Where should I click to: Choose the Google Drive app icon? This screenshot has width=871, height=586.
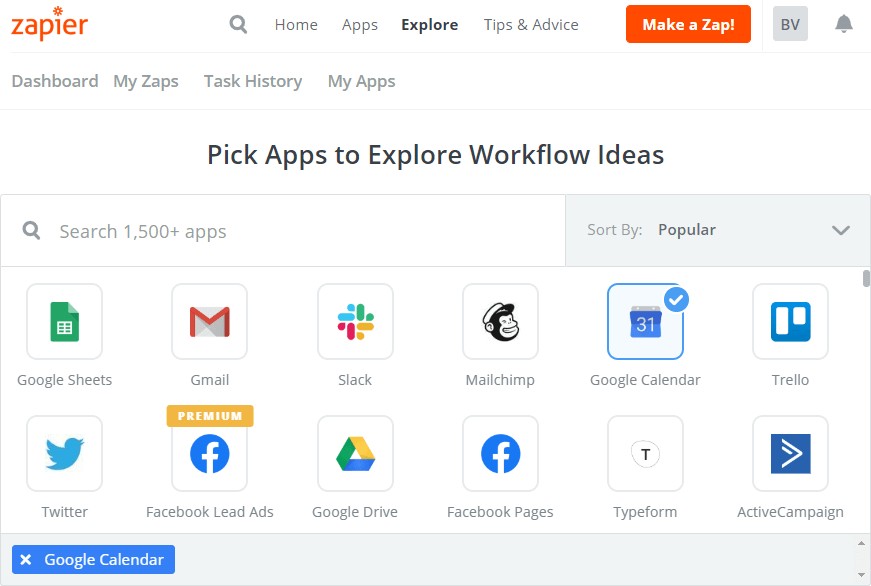click(x=355, y=454)
